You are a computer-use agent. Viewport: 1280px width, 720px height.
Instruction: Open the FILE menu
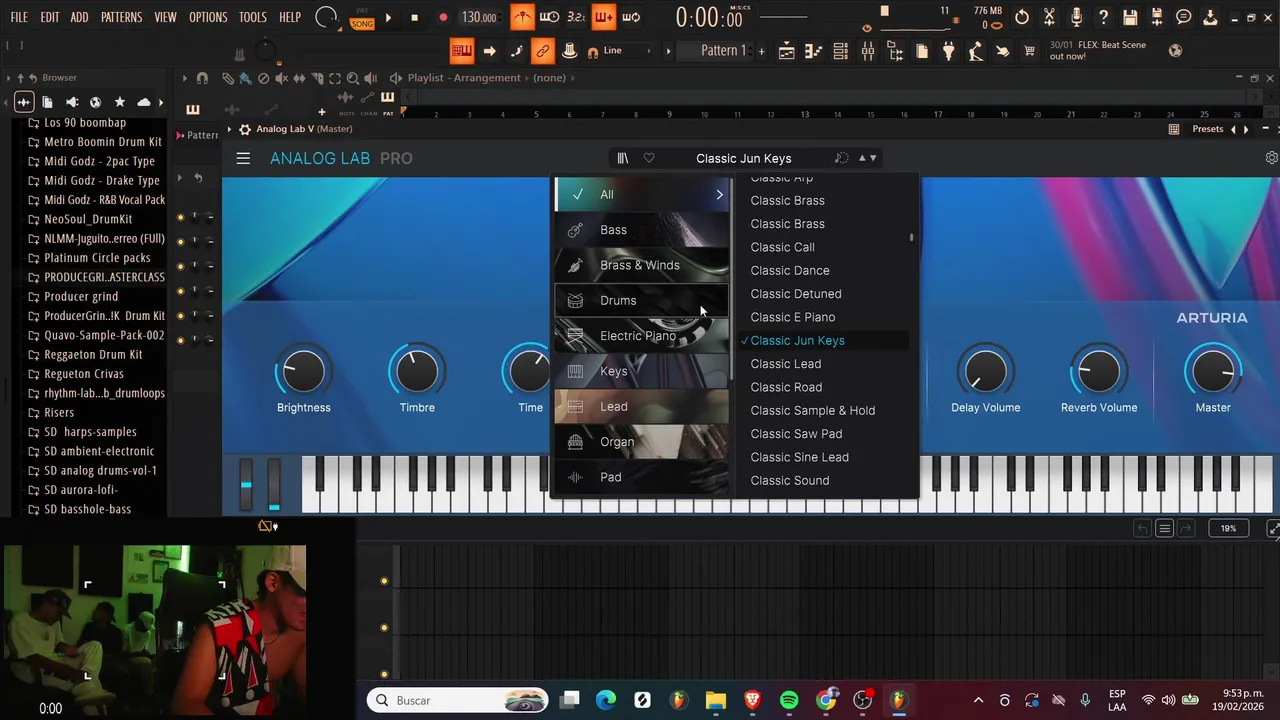tap(19, 17)
